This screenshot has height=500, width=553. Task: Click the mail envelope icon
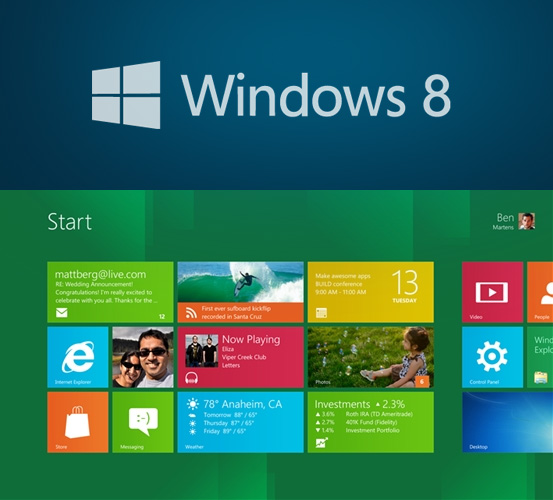[x=62, y=312]
